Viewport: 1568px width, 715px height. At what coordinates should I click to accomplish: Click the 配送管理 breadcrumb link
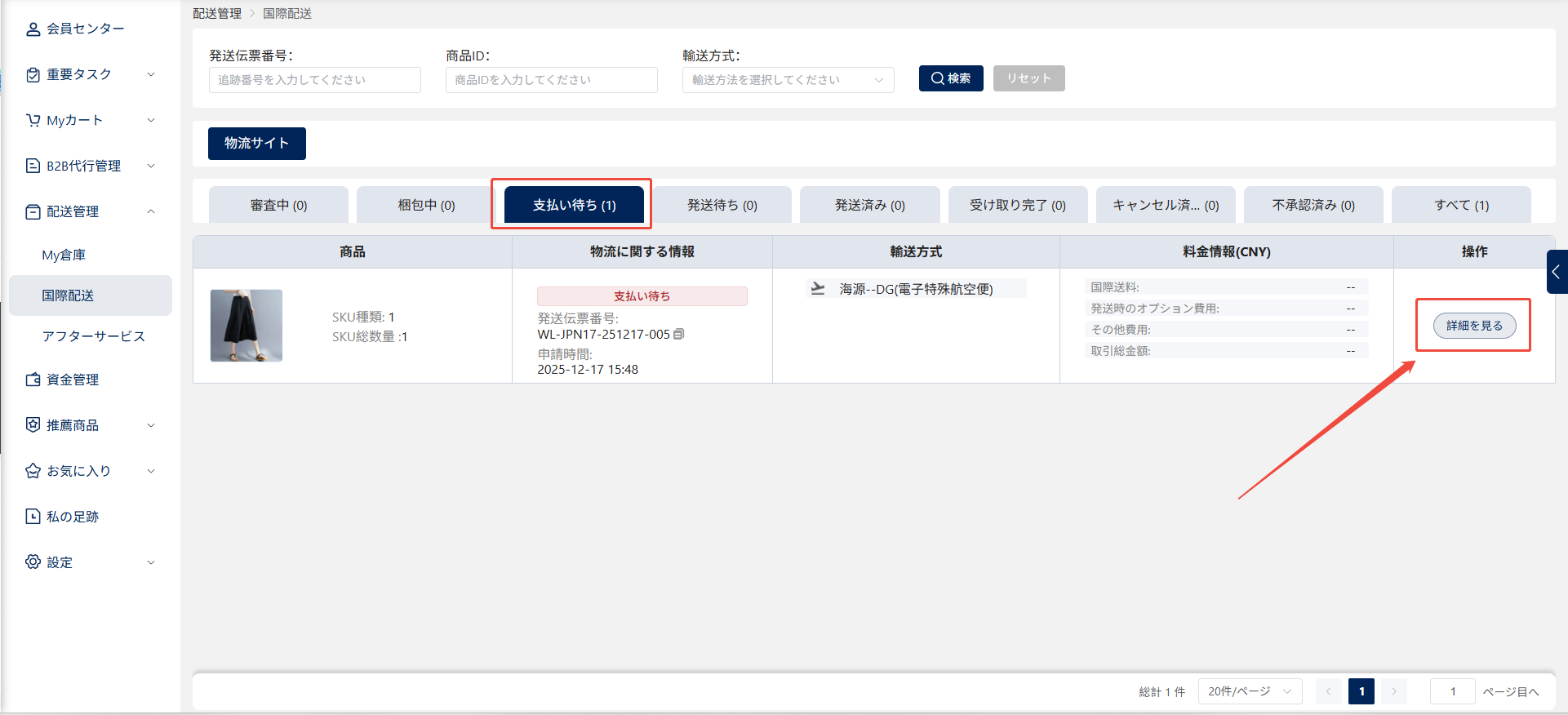point(217,14)
